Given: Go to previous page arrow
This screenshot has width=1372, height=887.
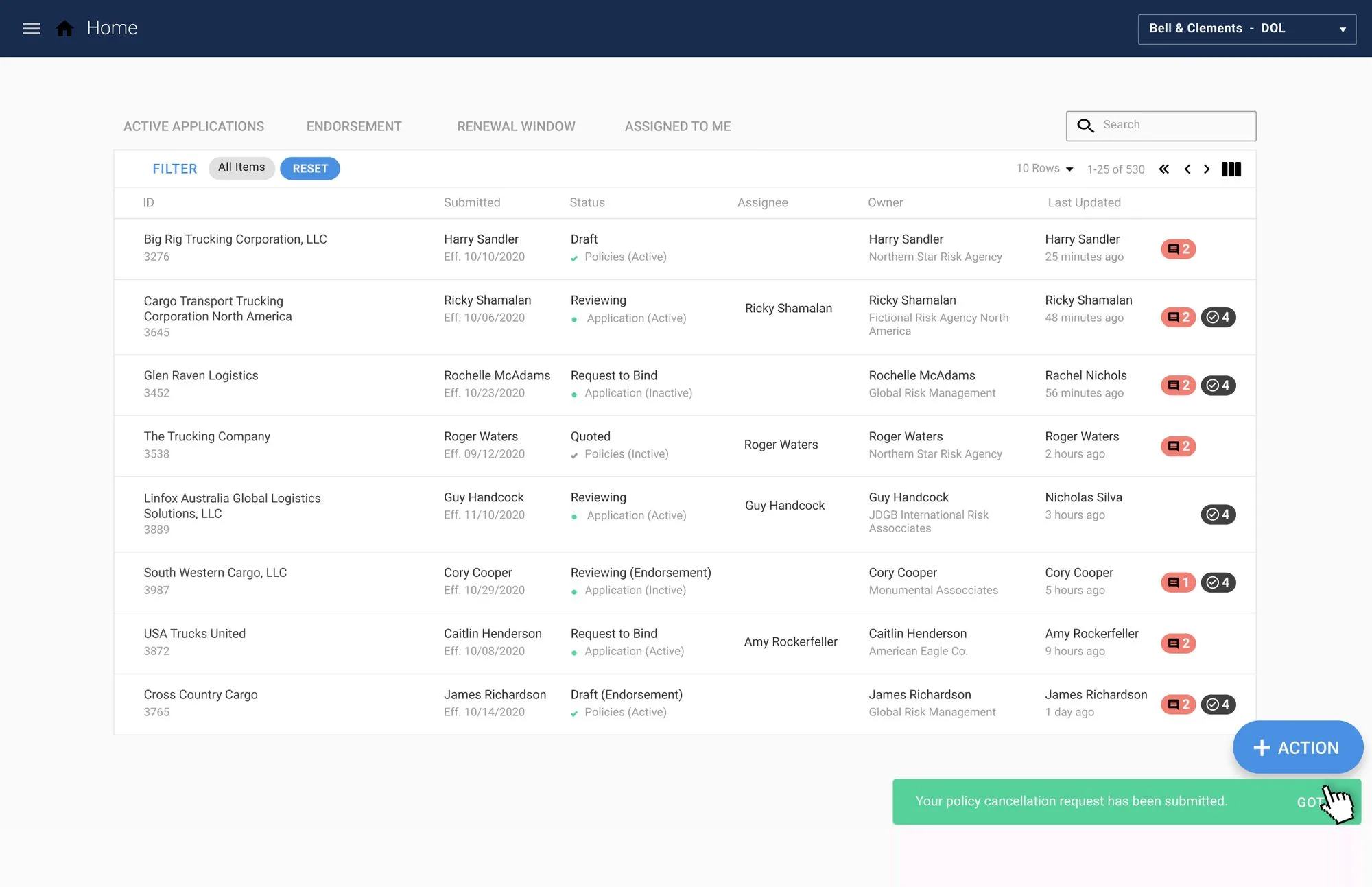Looking at the screenshot, I should (x=1187, y=169).
